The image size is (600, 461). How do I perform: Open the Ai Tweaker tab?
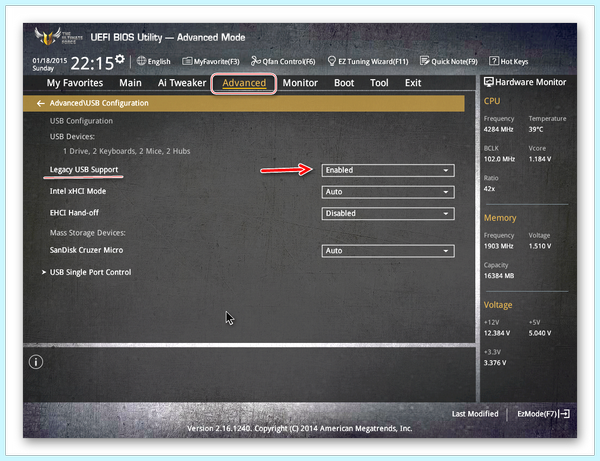(182, 83)
